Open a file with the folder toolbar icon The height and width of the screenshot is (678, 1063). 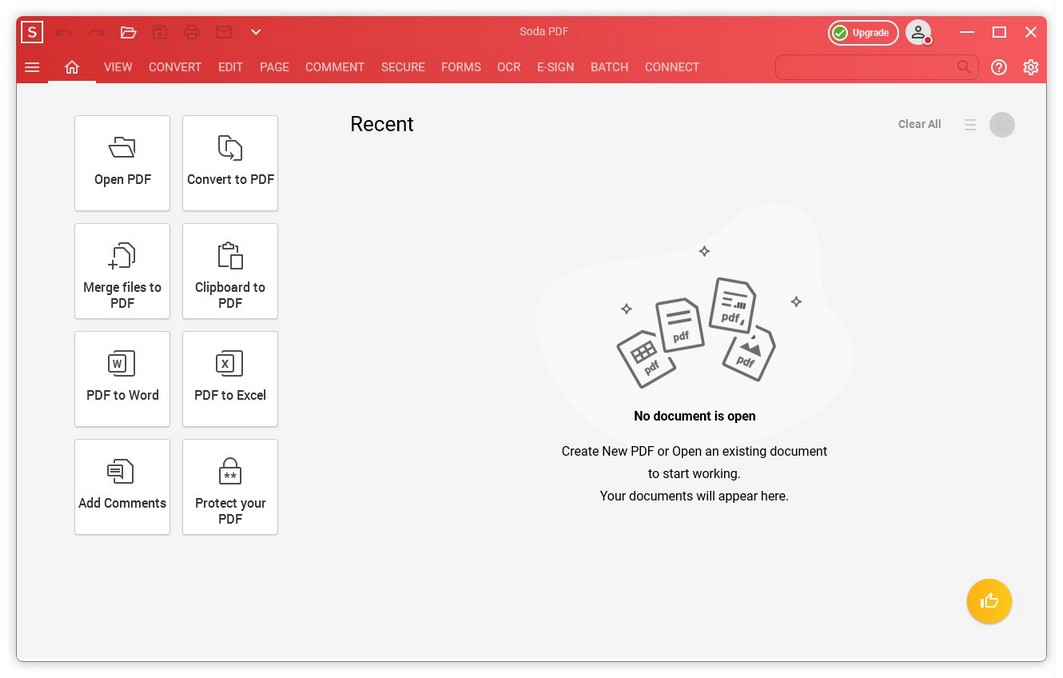(128, 32)
